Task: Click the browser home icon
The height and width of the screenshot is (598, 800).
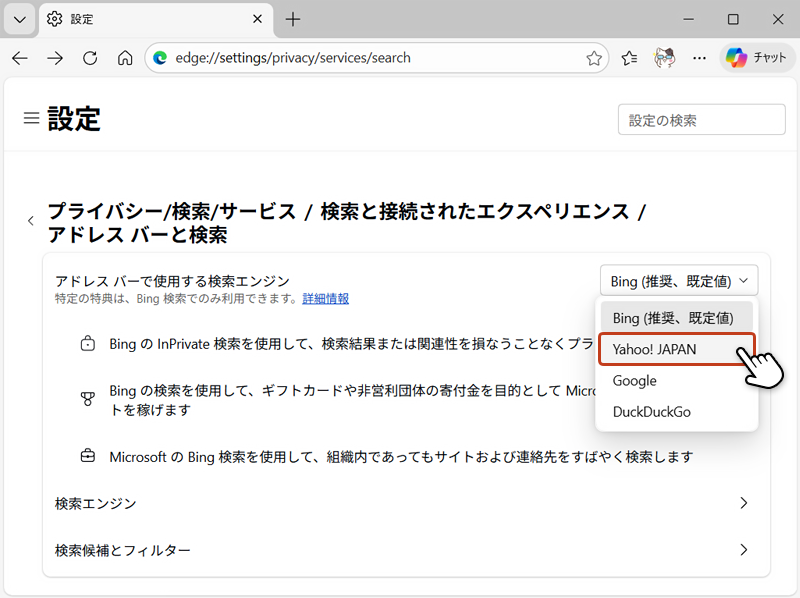Action: (124, 58)
